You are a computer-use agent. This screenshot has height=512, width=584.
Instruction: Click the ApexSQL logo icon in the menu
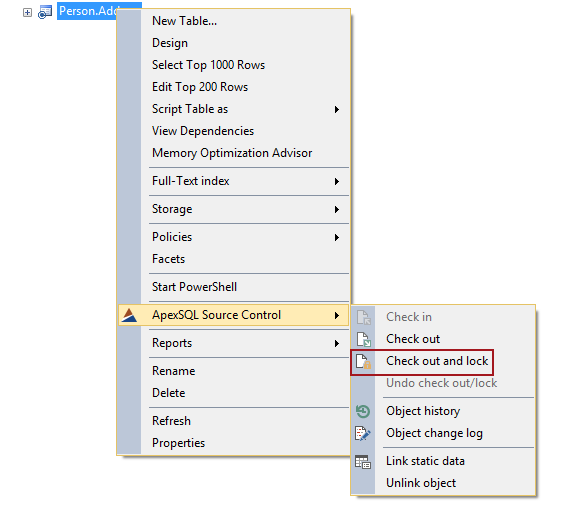click(x=129, y=315)
